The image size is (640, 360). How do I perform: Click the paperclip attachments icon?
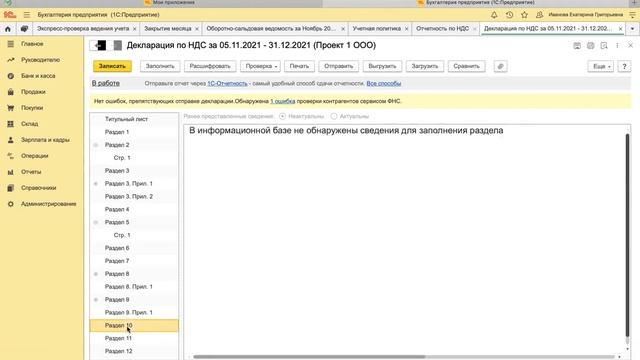(x=500, y=66)
